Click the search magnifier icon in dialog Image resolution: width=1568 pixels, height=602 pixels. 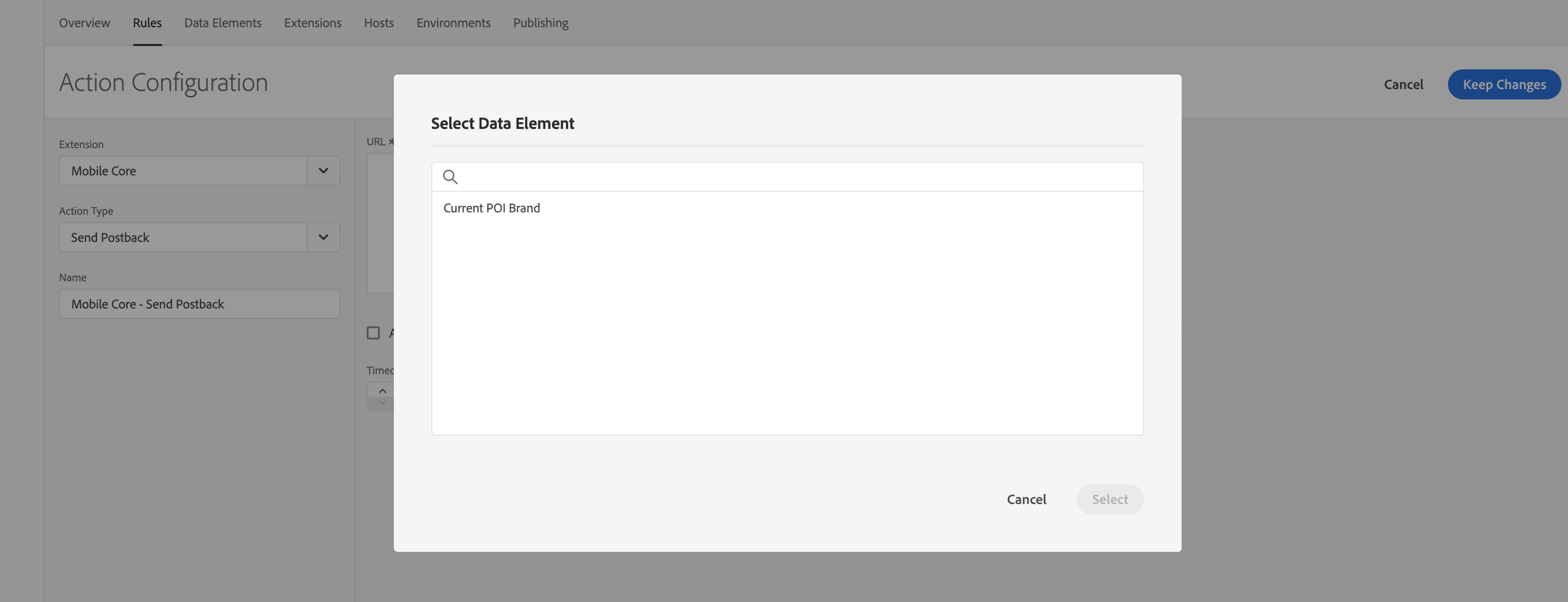[450, 177]
